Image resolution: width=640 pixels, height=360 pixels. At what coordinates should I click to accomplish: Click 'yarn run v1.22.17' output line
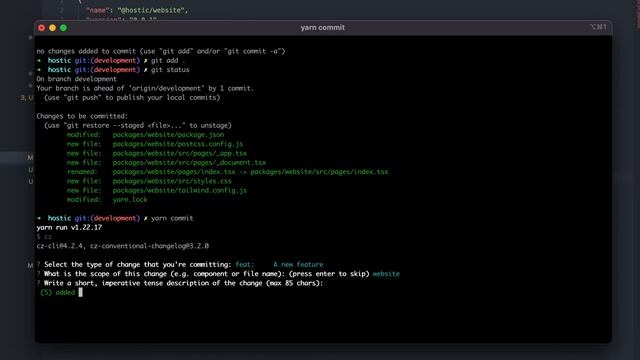click(69, 228)
